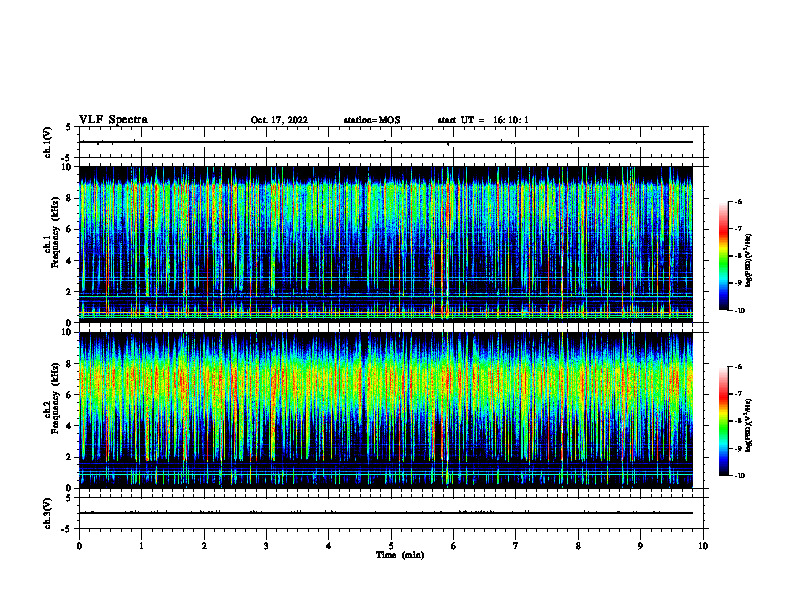This screenshot has width=792, height=612.
Task: Click the "-10" label on ch.1 color bar
Action: 739,310
